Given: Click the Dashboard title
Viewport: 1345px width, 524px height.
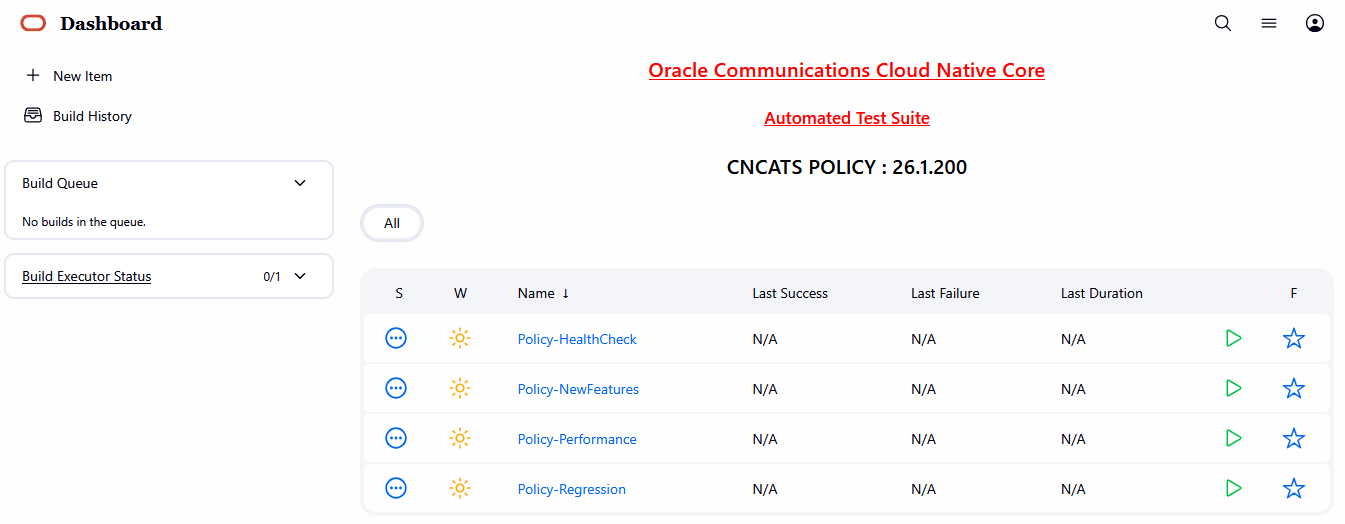Looking at the screenshot, I should [x=111, y=23].
